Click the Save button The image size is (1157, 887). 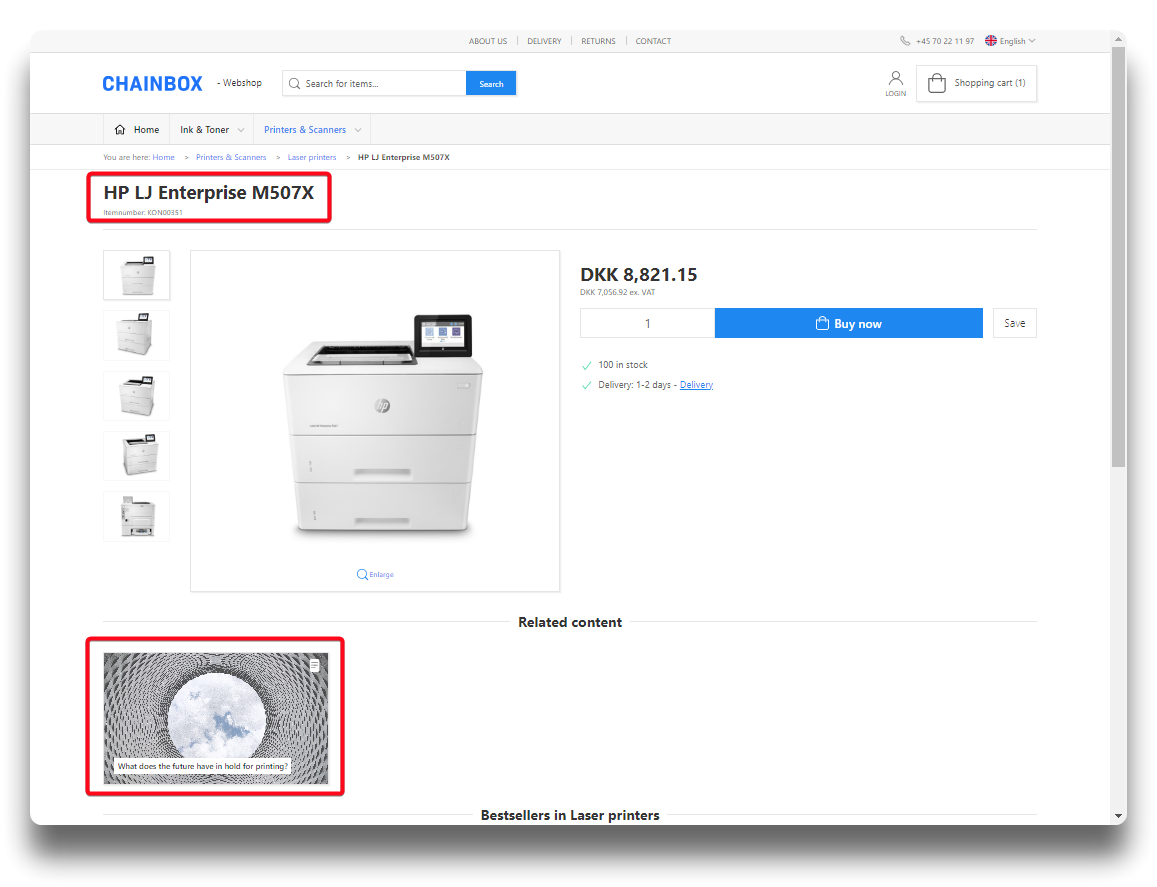point(1015,323)
